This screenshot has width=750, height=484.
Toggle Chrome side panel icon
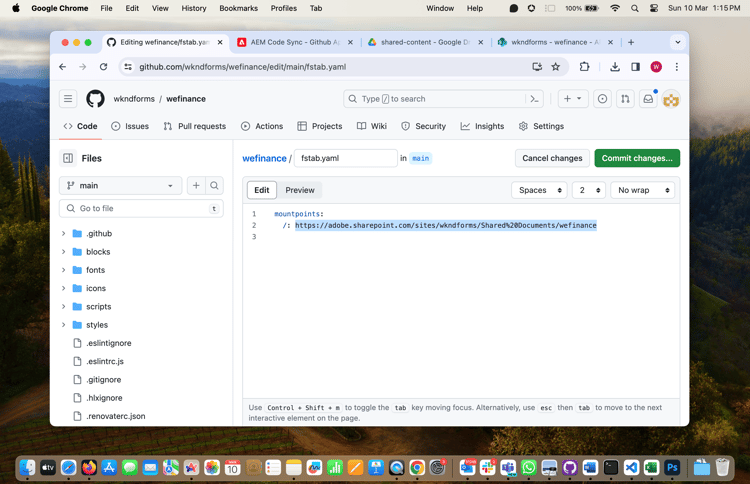635,67
